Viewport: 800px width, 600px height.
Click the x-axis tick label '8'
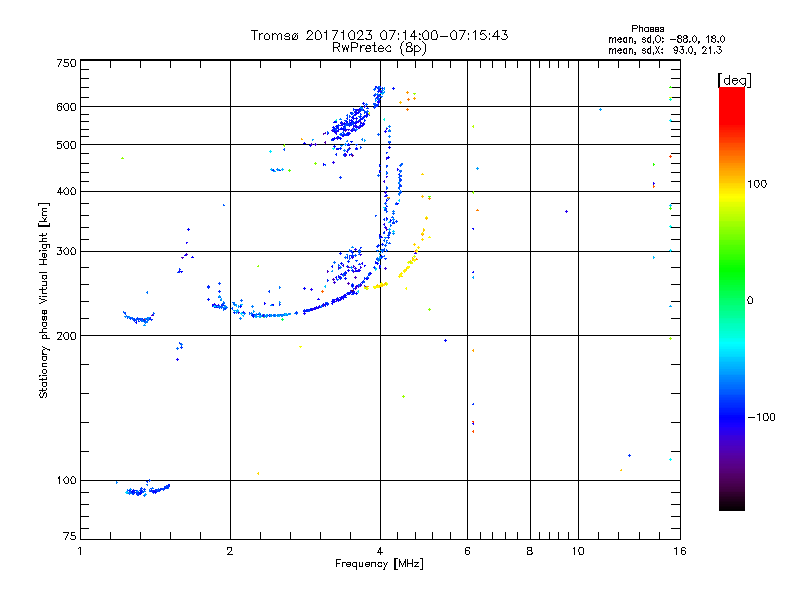click(530, 551)
